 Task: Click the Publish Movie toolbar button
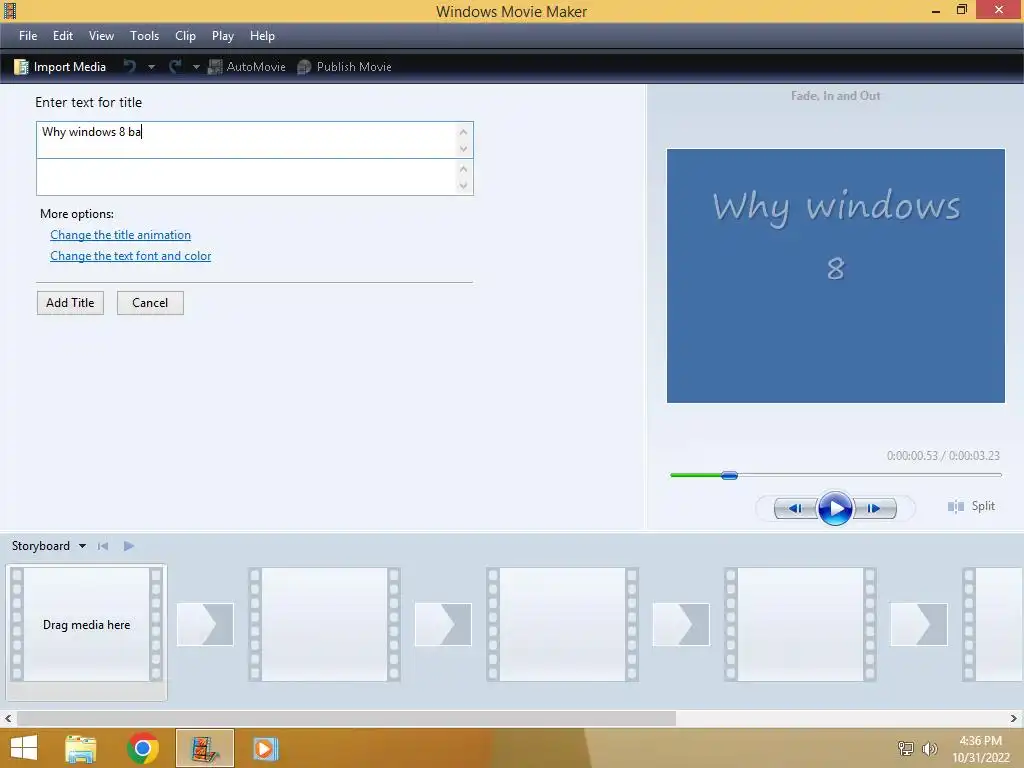click(344, 67)
